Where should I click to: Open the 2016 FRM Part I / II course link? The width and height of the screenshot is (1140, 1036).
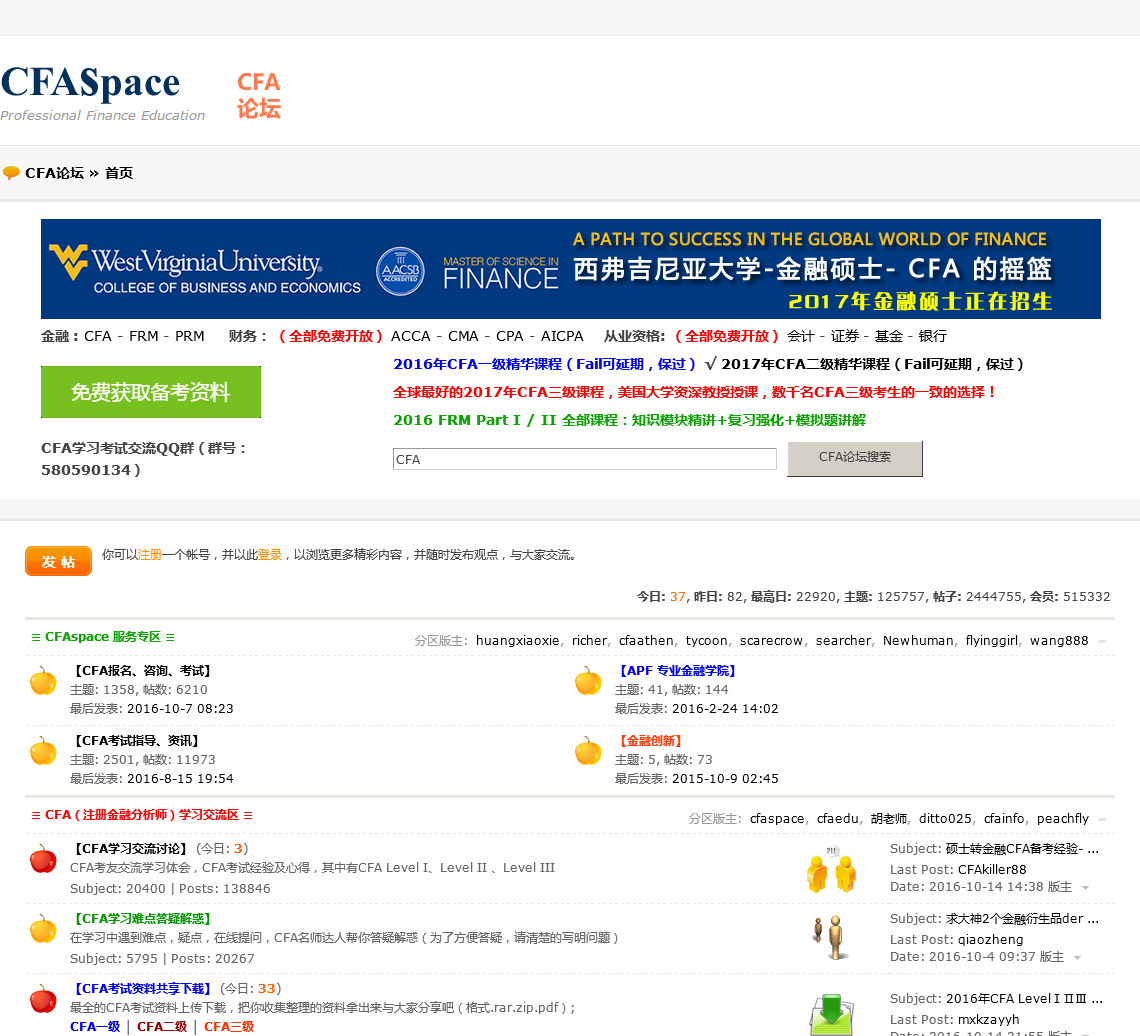coord(630,419)
